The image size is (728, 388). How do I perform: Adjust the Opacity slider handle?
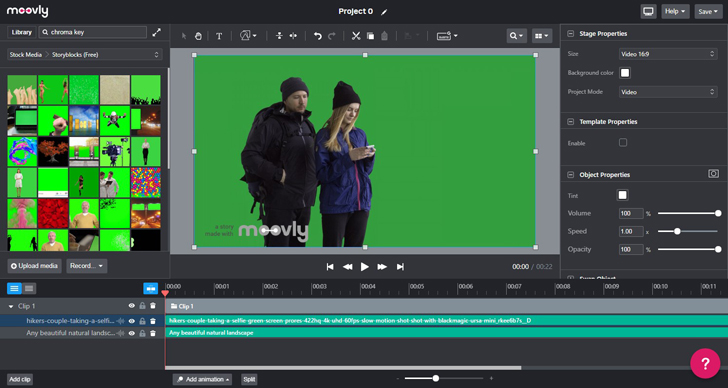(x=718, y=249)
